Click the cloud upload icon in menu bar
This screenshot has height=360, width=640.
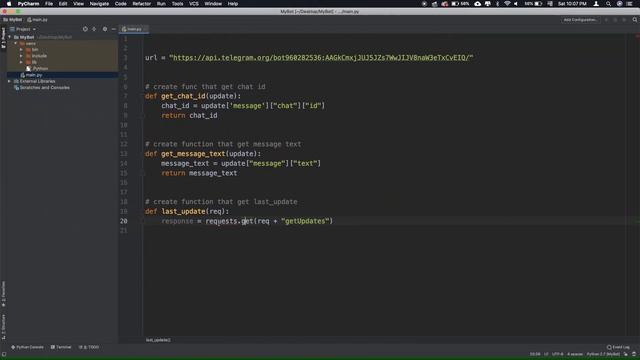(x=478, y=4)
